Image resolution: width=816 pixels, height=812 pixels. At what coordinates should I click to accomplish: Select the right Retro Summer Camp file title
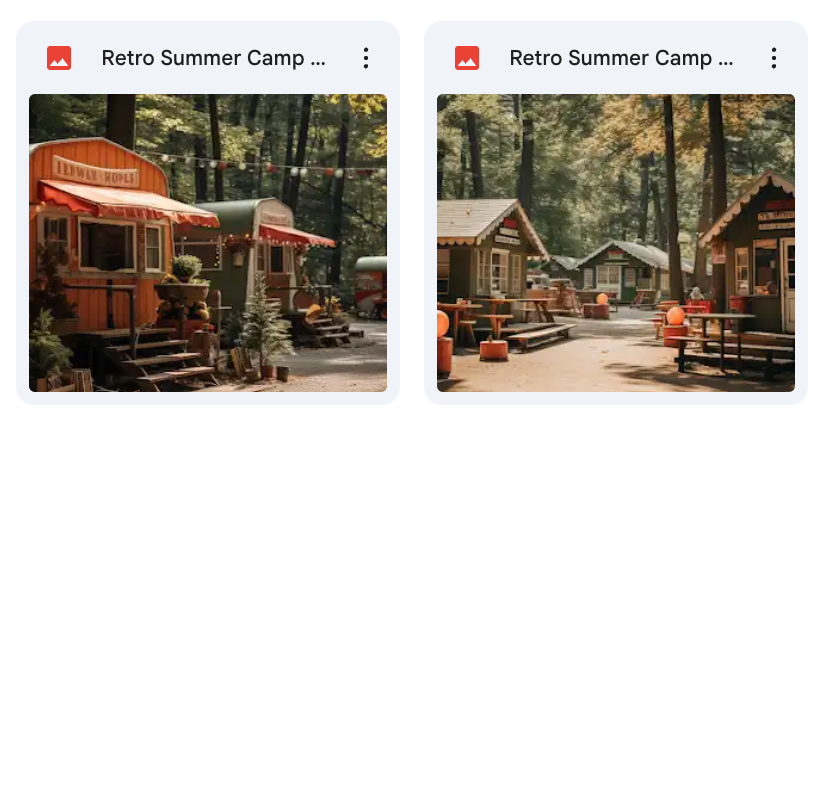pyautogui.click(x=621, y=58)
